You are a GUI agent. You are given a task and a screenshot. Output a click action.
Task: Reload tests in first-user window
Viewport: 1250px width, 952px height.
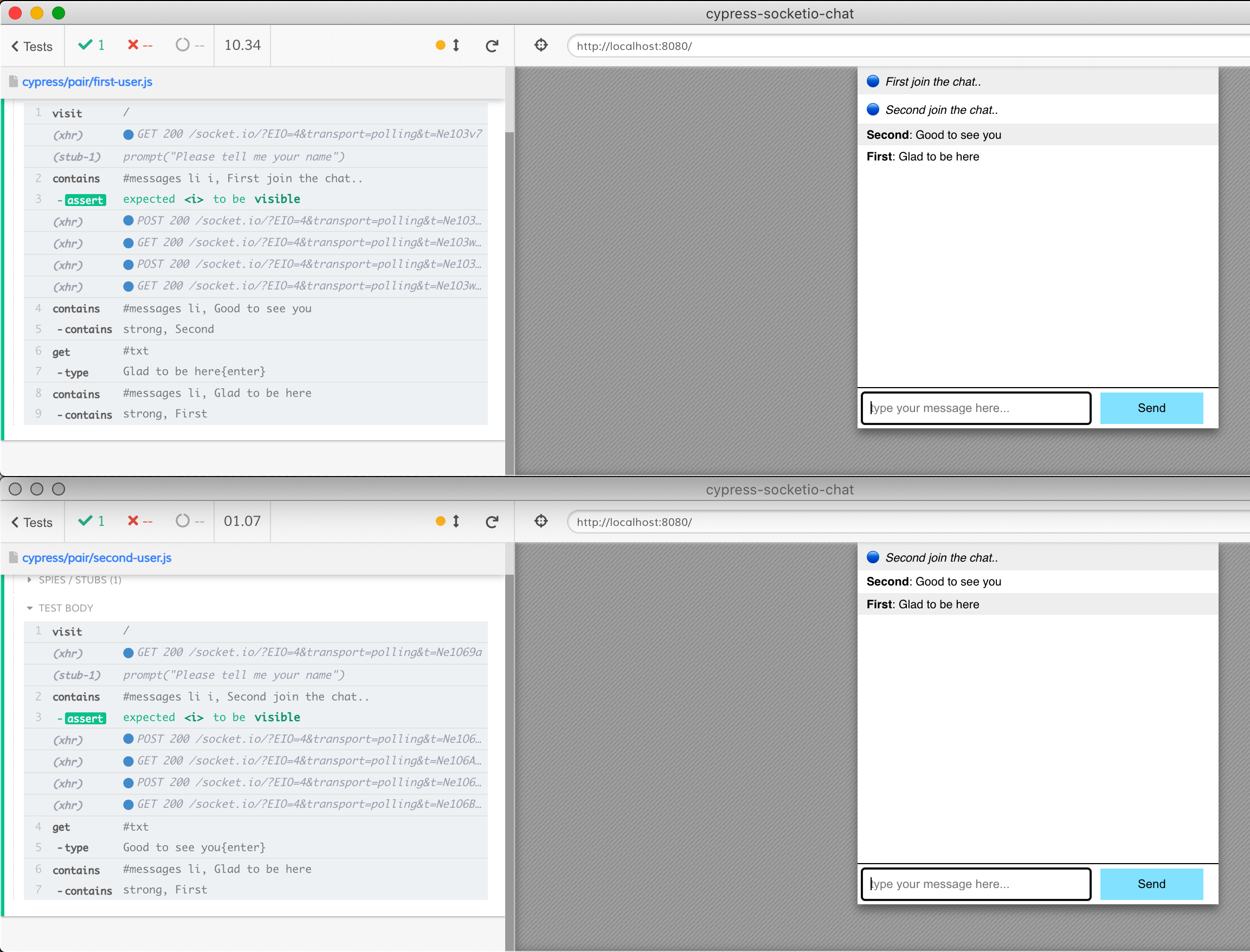492,46
